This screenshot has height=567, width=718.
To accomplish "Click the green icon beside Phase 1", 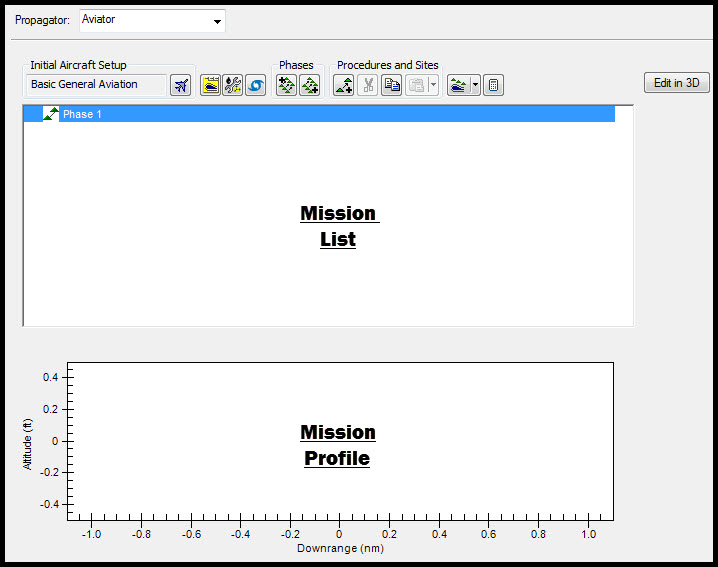I will pos(51,114).
